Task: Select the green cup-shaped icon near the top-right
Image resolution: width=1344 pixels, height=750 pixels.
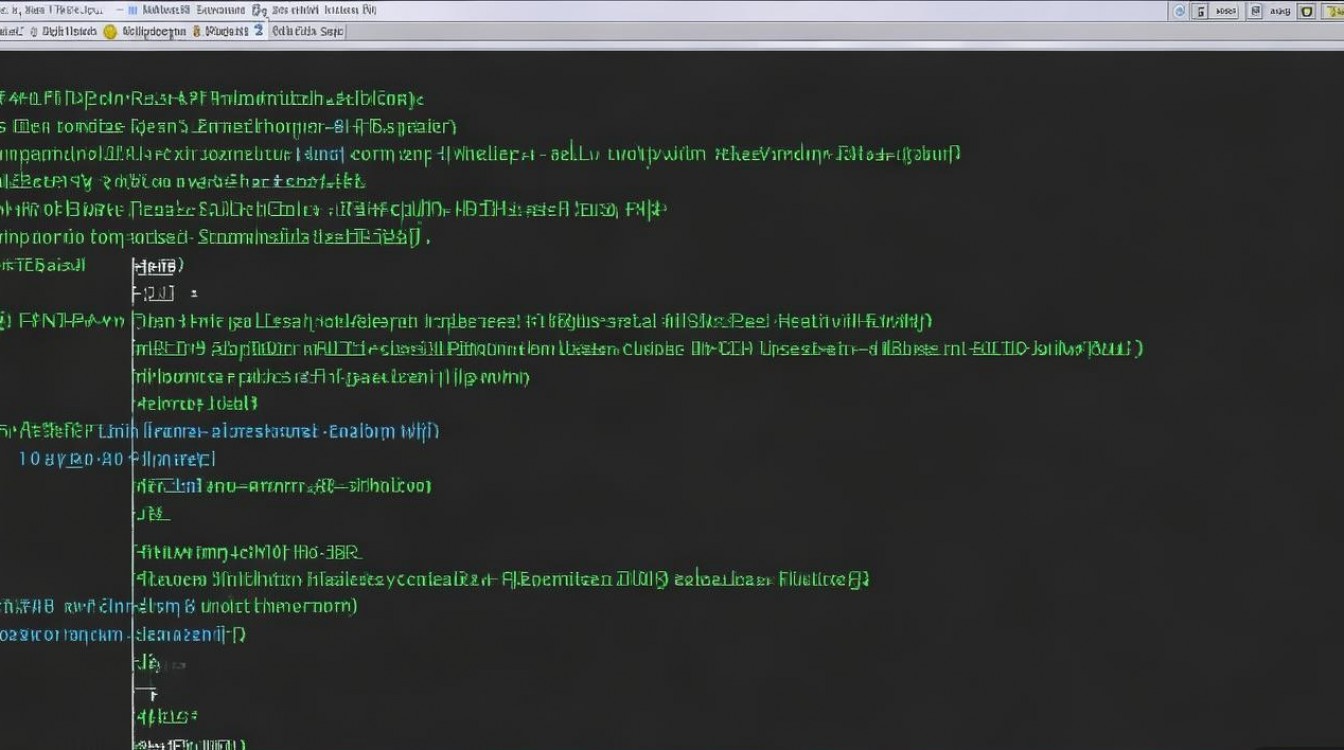Action: [x=1307, y=9]
